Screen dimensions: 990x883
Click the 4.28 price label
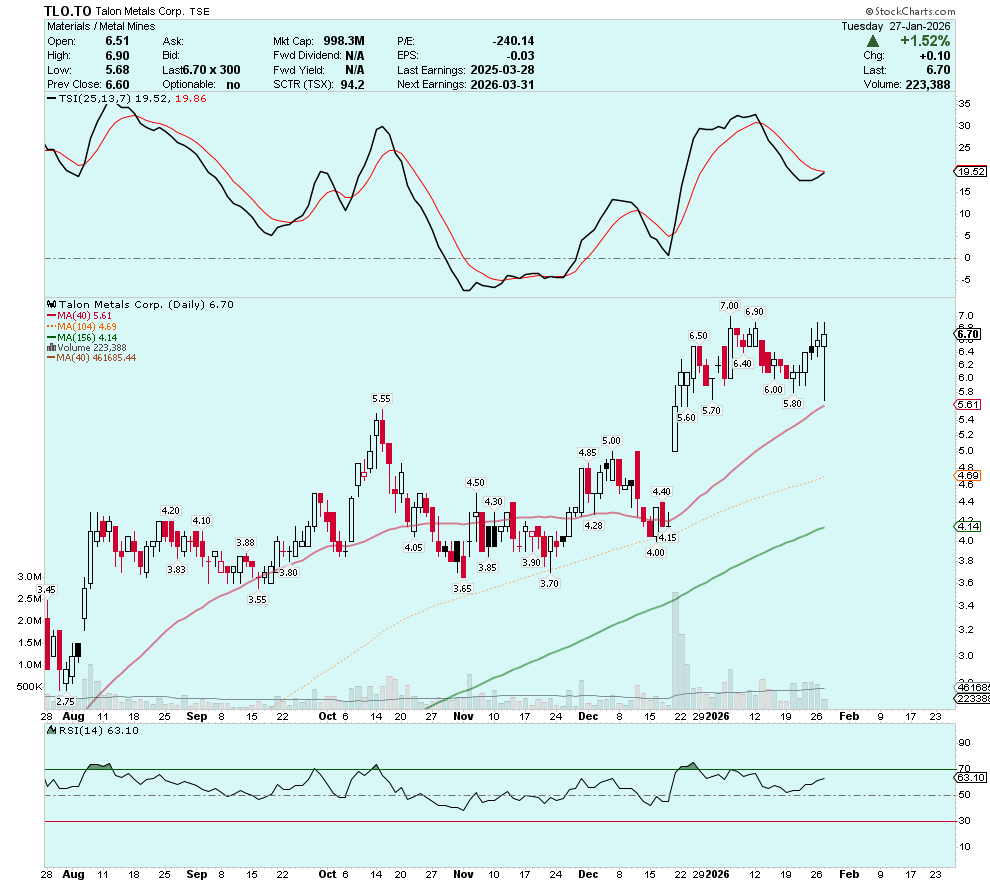coord(593,525)
